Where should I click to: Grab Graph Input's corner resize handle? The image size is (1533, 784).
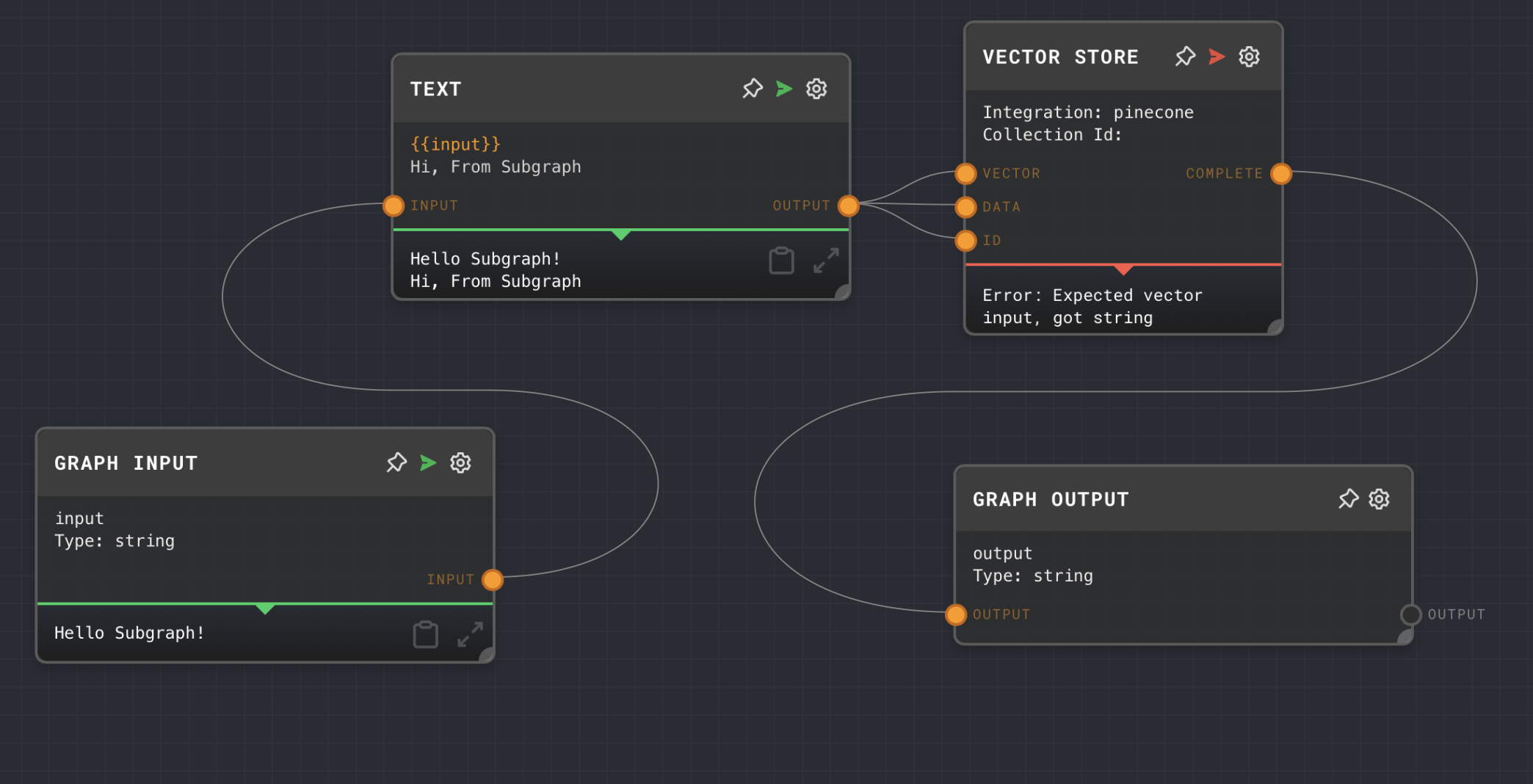tap(487, 656)
